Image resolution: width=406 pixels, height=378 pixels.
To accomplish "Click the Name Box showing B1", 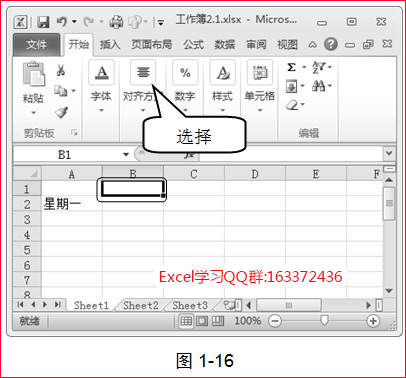I will [66, 155].
